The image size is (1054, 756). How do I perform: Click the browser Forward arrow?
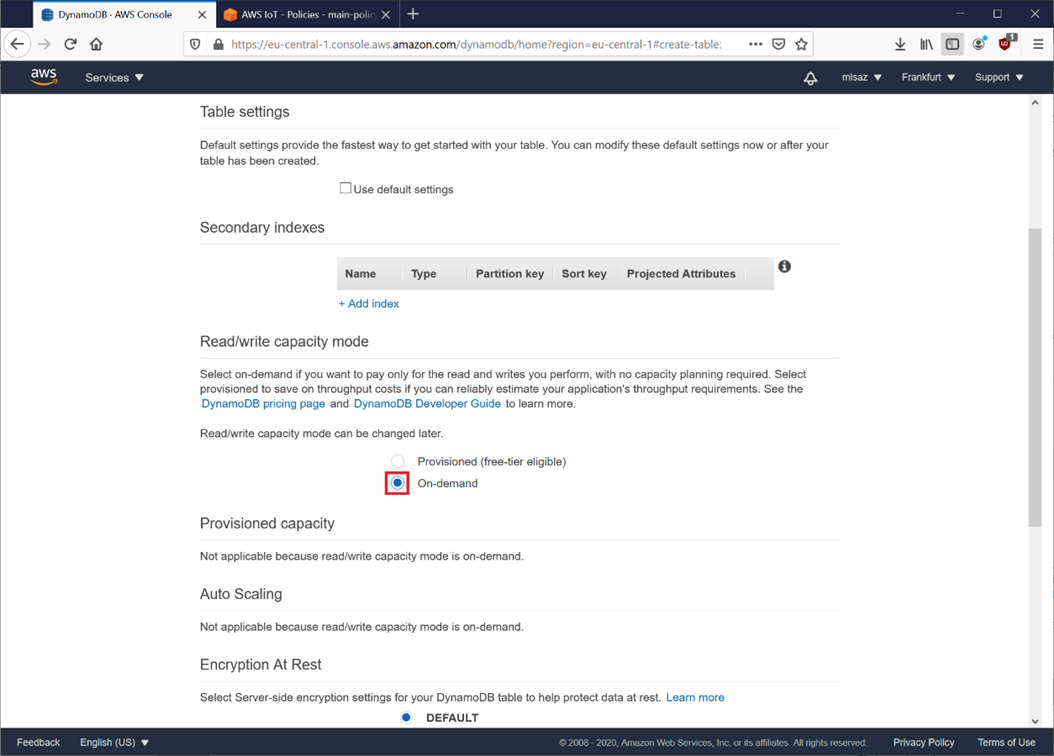[x=44, y=44]
